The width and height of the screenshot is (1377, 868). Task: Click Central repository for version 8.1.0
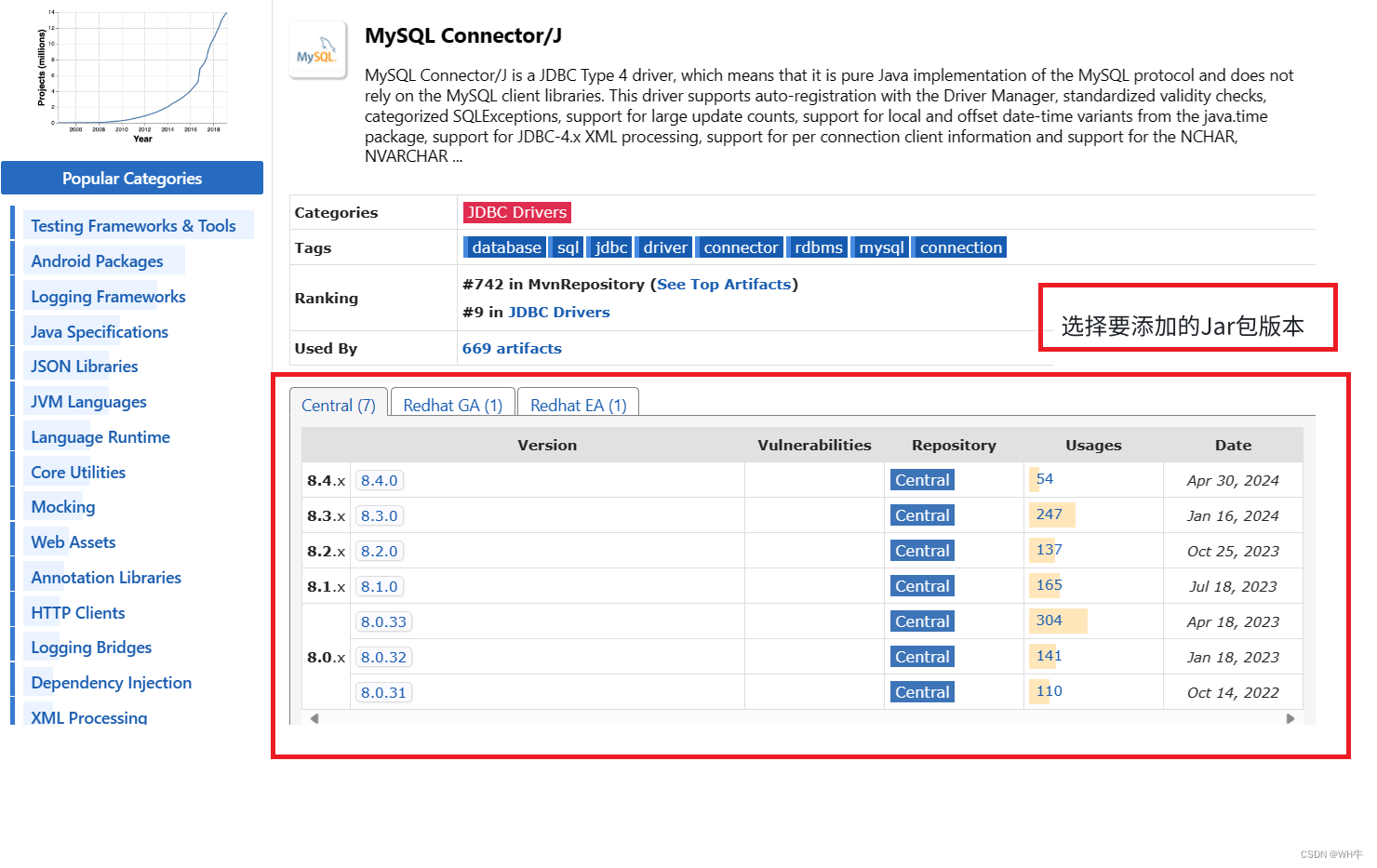point(922,586)
